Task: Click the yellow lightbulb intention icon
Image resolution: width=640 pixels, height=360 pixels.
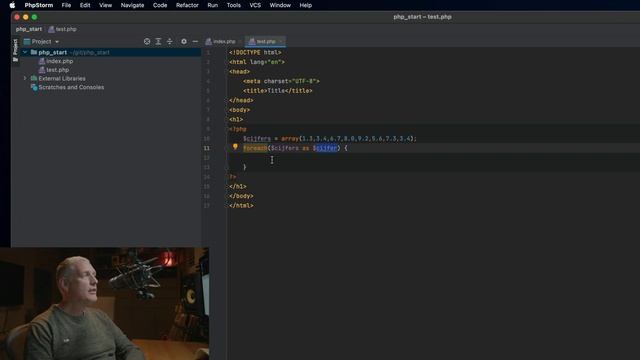Action: click(235, 147)
